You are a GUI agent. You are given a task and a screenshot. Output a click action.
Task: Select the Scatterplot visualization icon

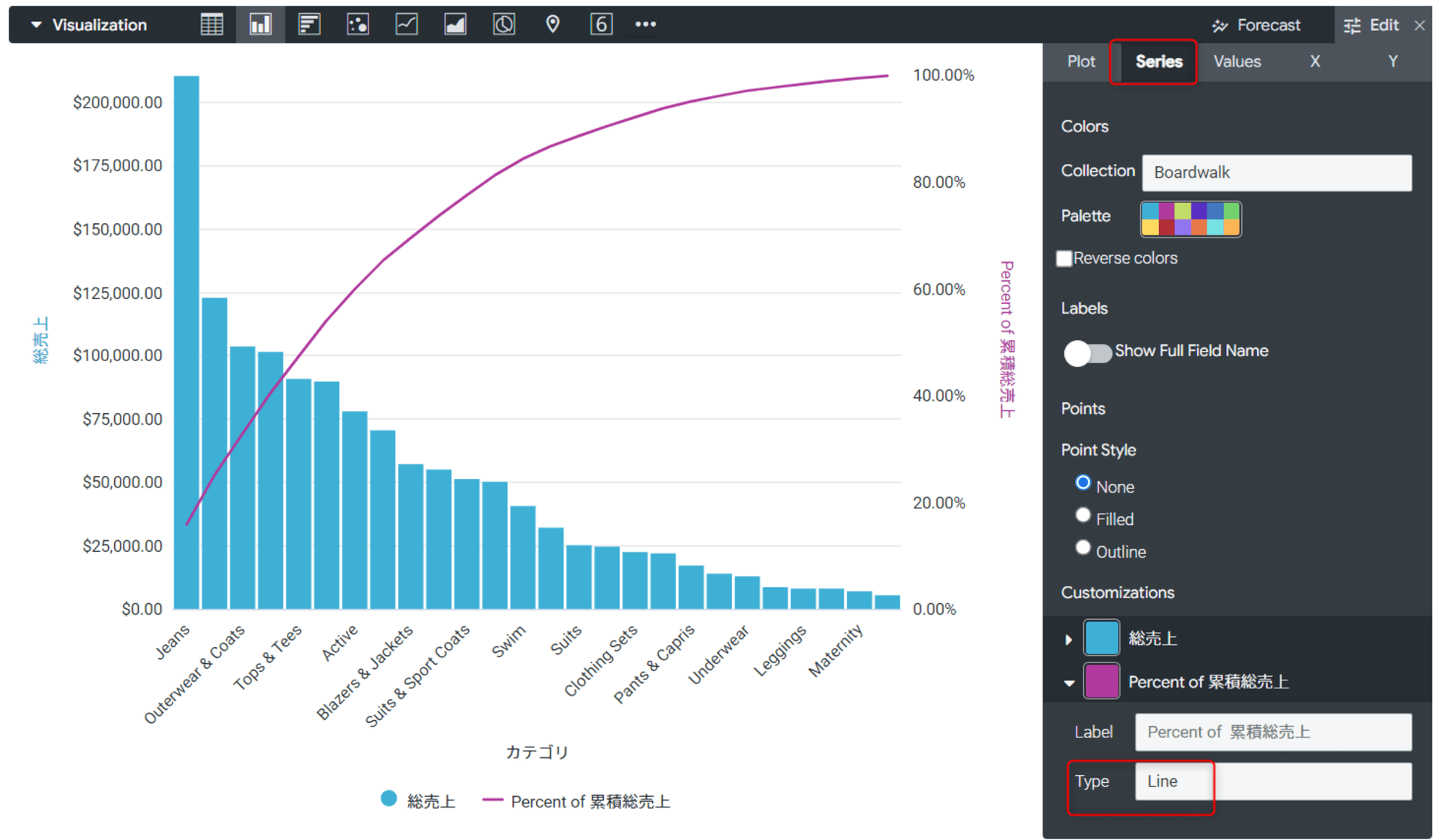358,25
